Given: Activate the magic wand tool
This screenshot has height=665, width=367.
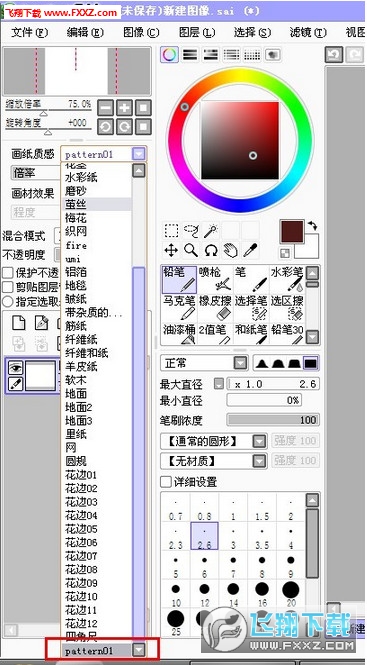Looking at the screenshot, I should [210, 231].
